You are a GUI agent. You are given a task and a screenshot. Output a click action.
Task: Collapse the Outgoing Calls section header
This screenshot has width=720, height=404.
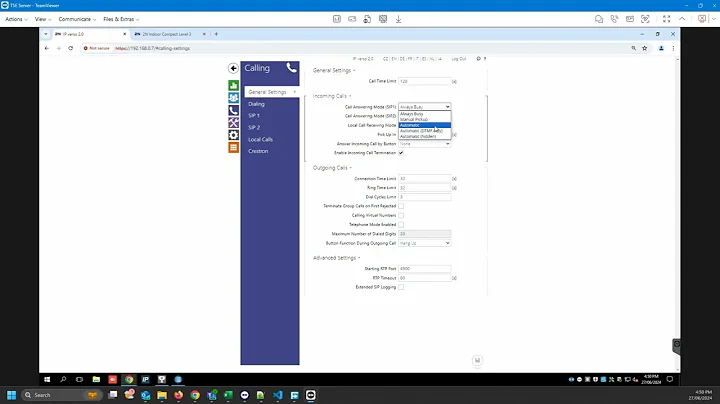point(332,168)
